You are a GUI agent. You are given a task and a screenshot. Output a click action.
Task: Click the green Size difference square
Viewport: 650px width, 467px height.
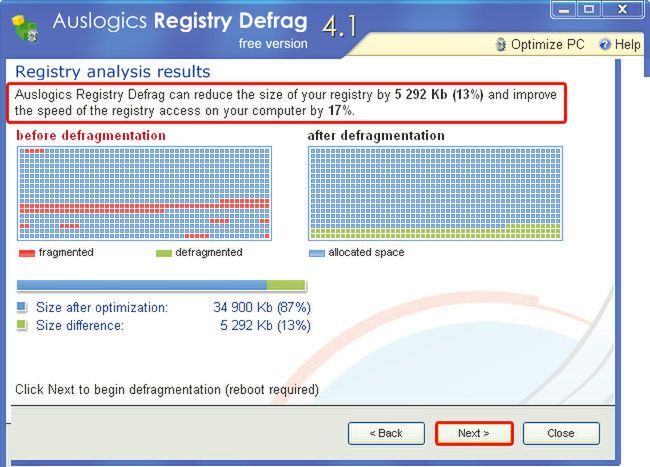point(22,325)
